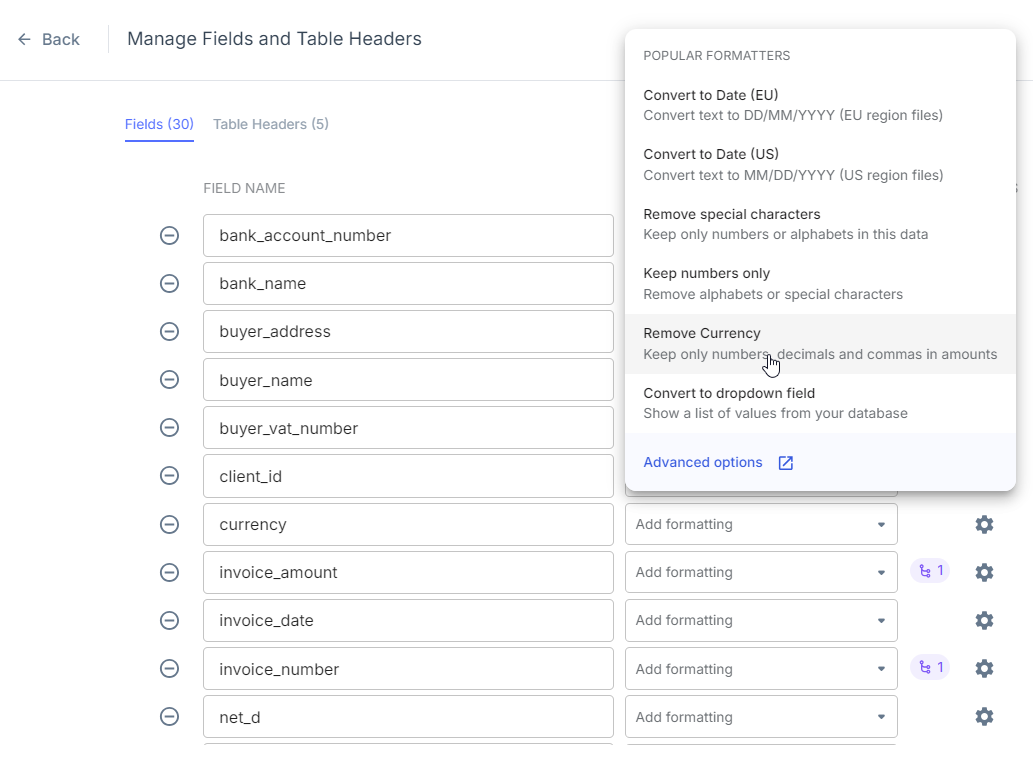Click the dependency badge next to invoice_amount
This screenshot has height=763, width=1033.
930,571
